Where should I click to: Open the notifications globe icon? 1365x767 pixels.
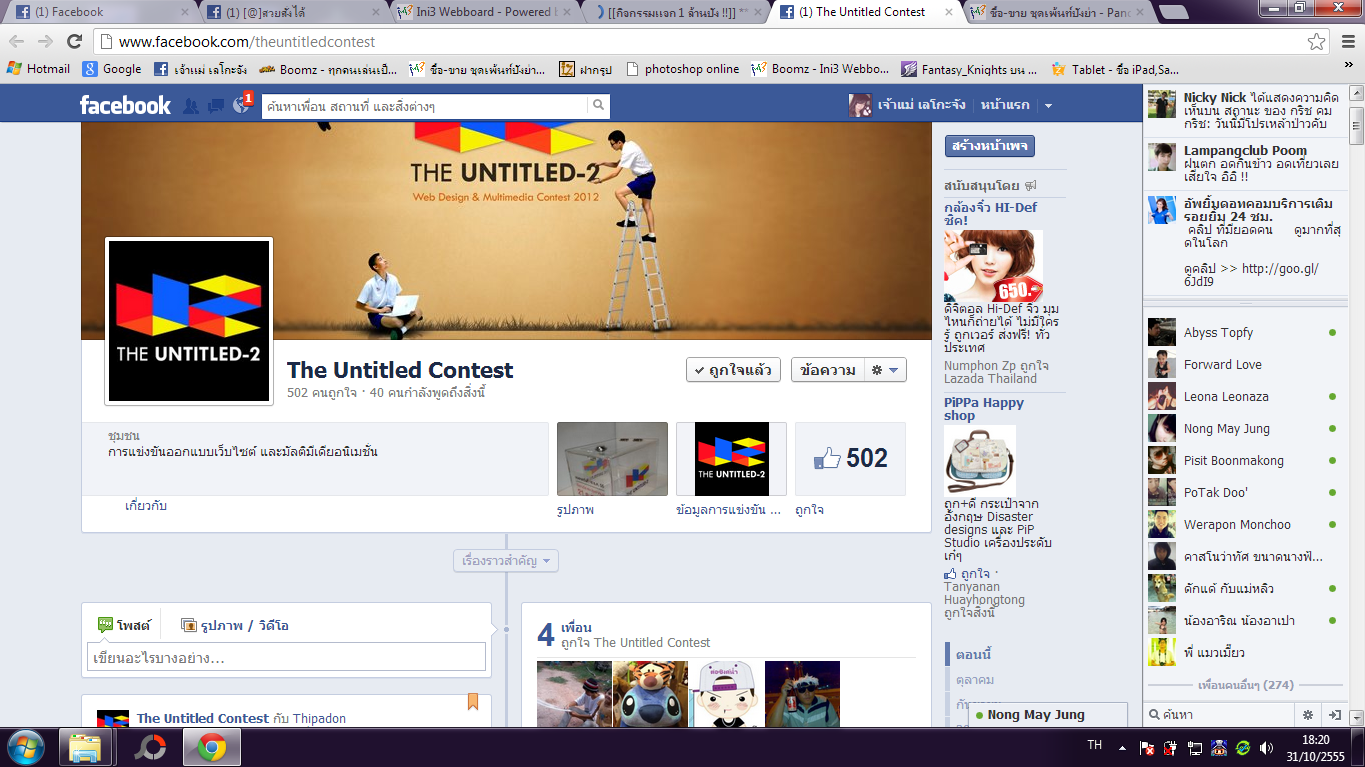tap(240, 105)
